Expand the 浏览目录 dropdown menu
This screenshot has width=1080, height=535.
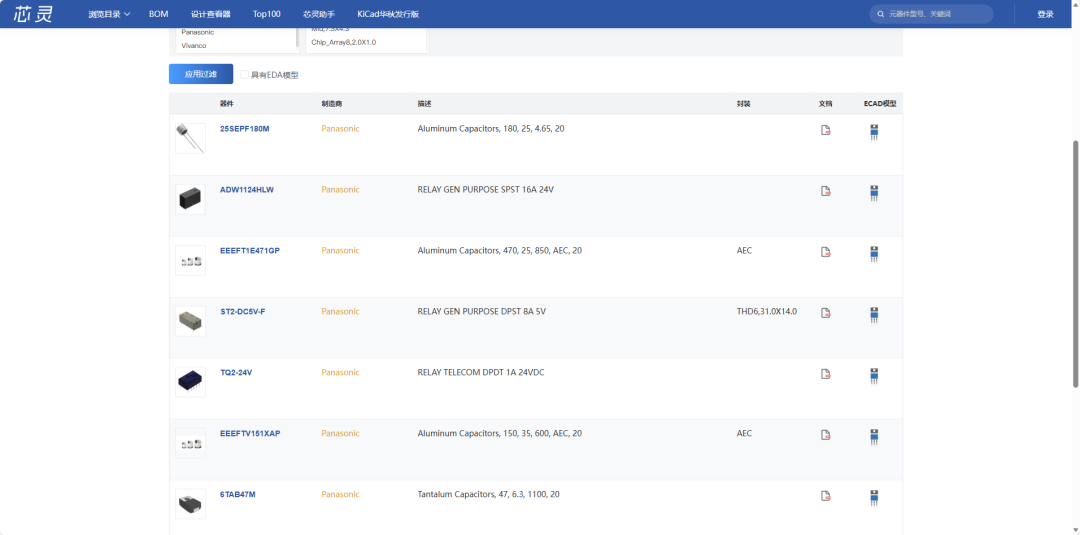(x=109, y=14)
